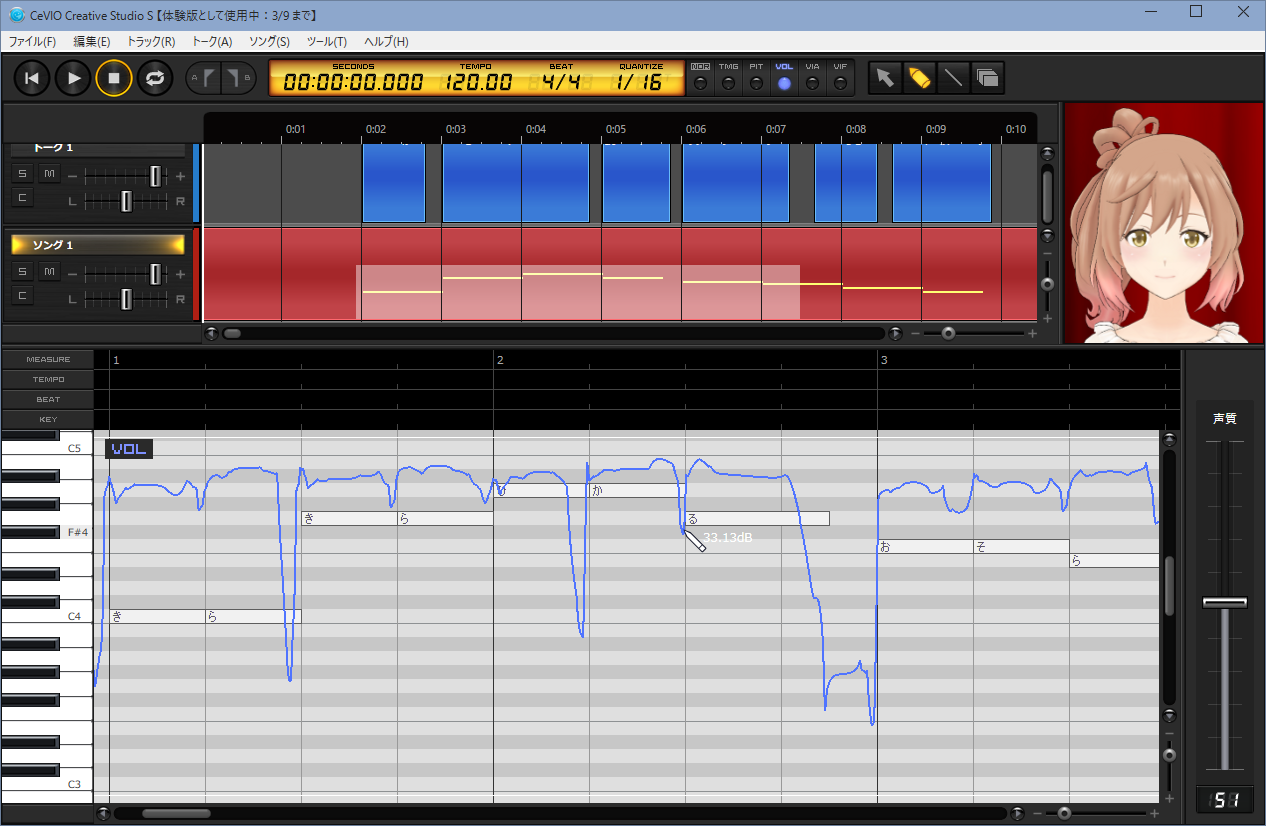1266x826 pixels.
Task: Select the note る in measure 2
Action: pos(757,518)
